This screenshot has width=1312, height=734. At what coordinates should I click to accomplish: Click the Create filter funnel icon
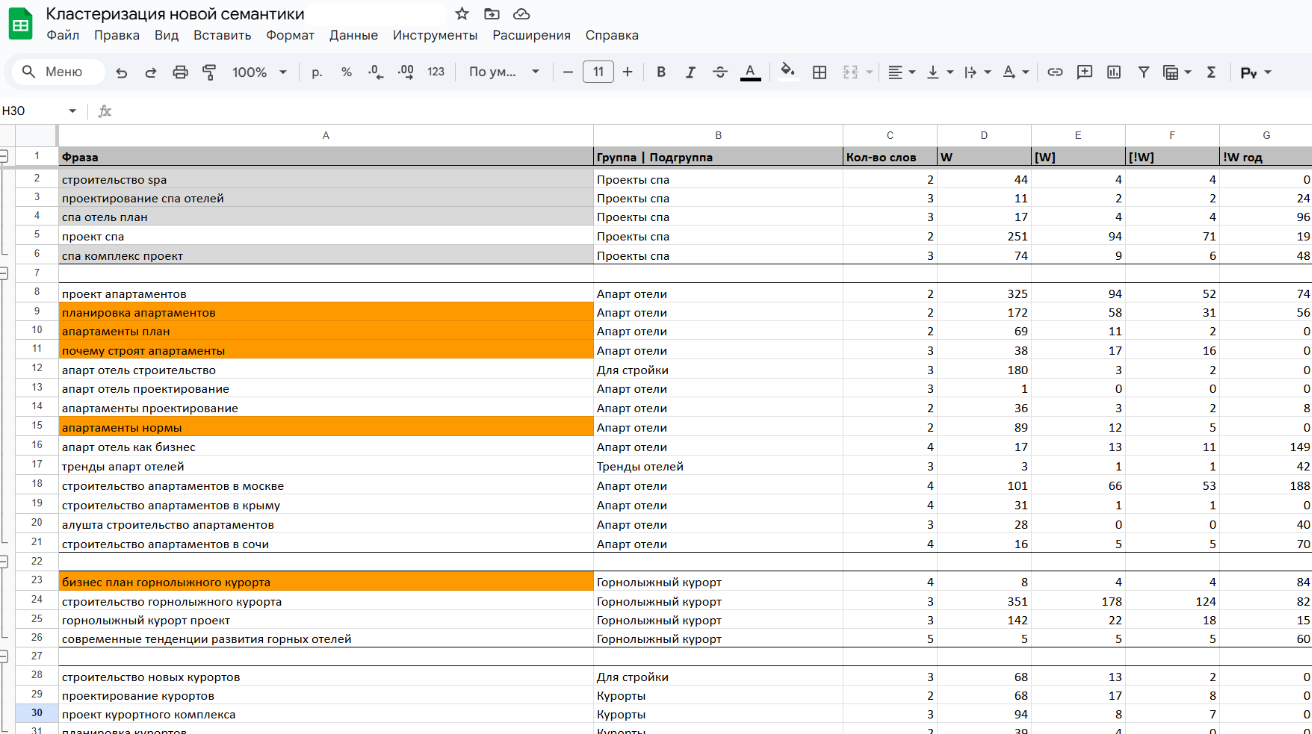point(1143,72)
